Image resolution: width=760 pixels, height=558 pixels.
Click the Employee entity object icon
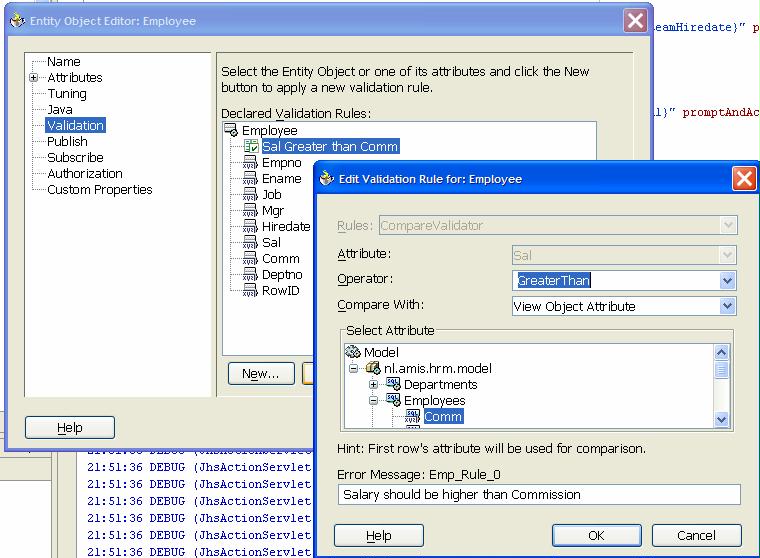click(x=232, y=131)
